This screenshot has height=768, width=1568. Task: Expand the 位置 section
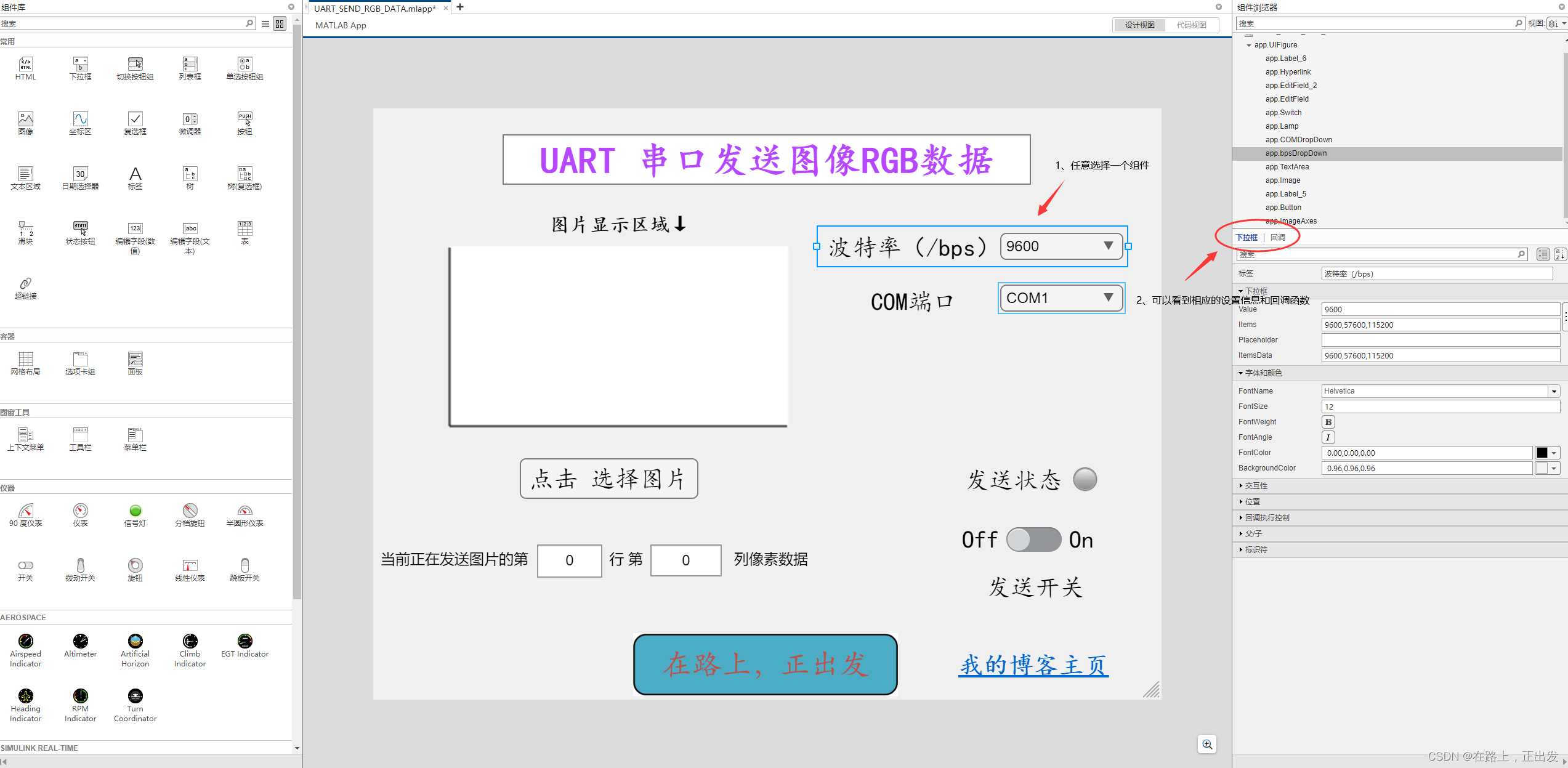pos(1240,502)
